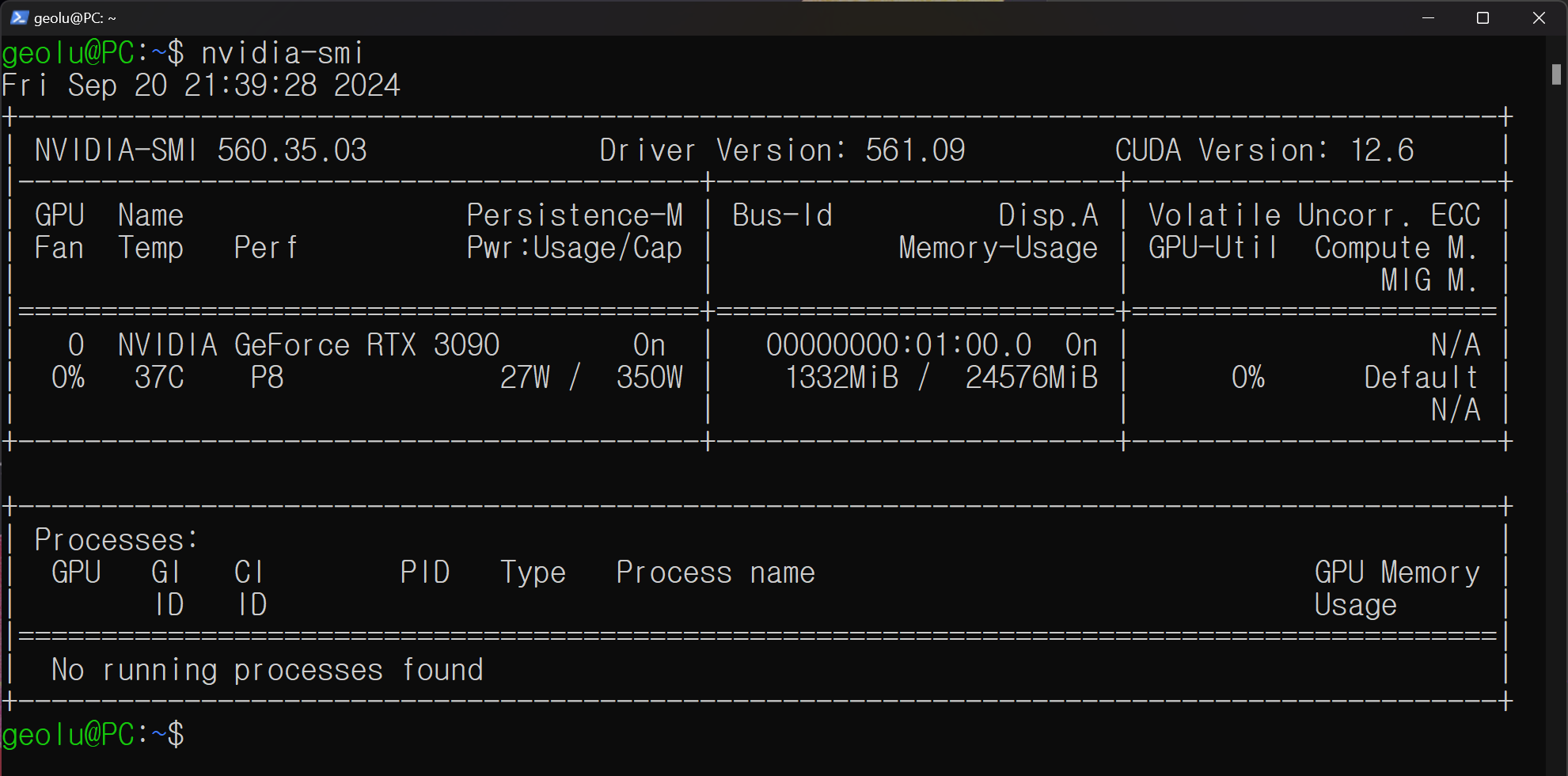This screenshot has width=1568, height=776.
Task: Click the 'GPU Memory' column header
Action: [x=1397, y=572]
